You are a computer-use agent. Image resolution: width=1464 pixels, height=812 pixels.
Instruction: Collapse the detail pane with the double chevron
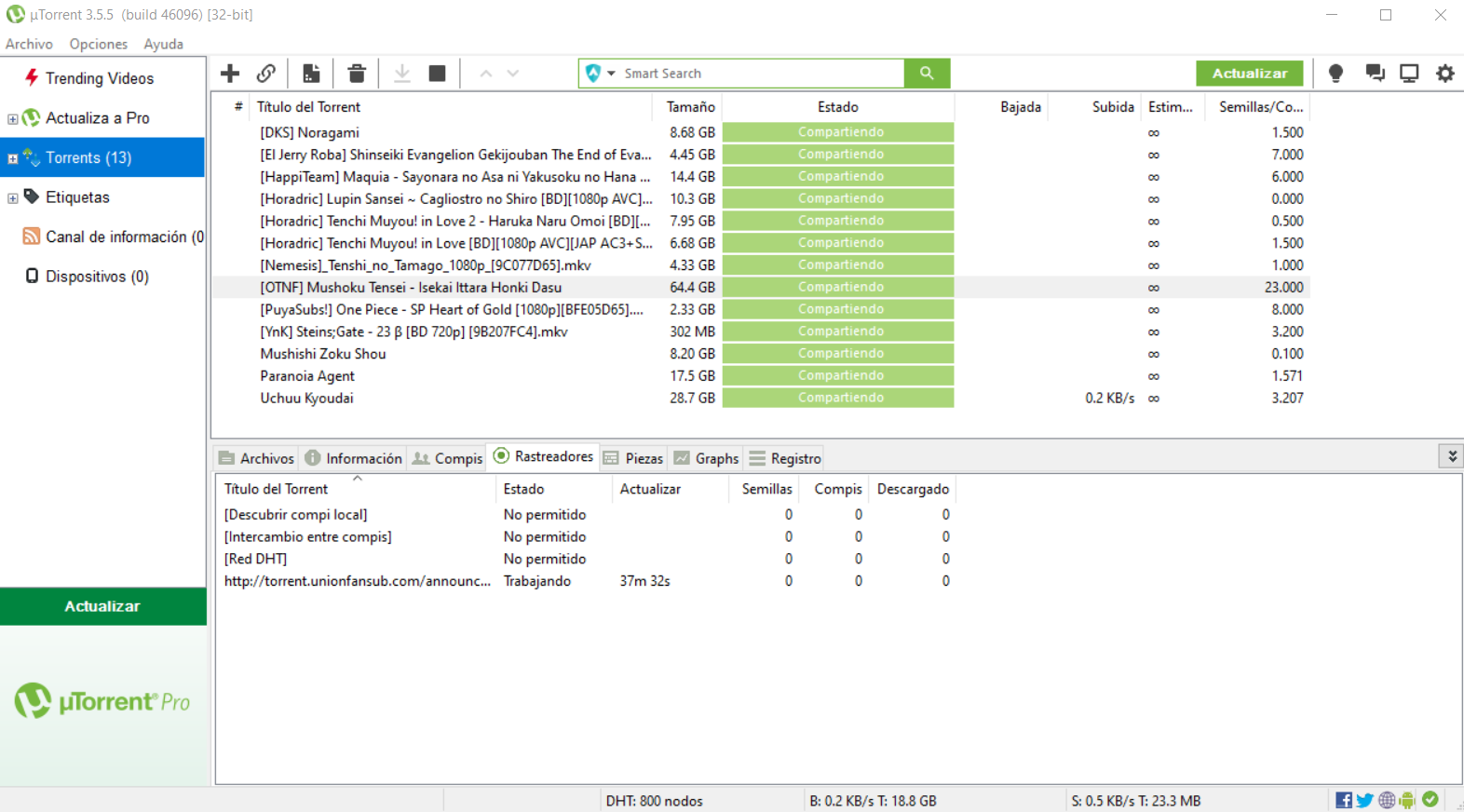click(x=1452, y=456)
